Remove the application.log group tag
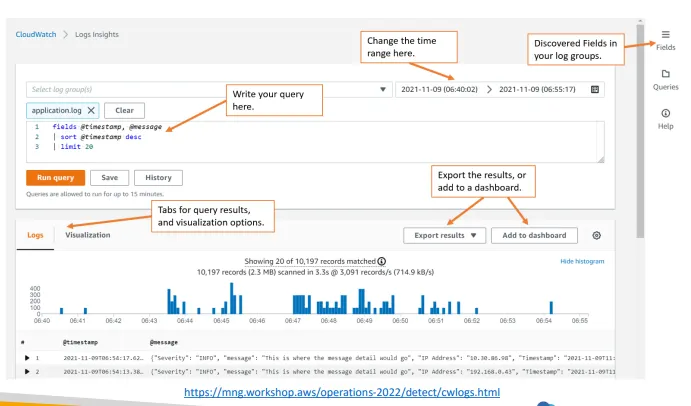 tap(91, 110)
